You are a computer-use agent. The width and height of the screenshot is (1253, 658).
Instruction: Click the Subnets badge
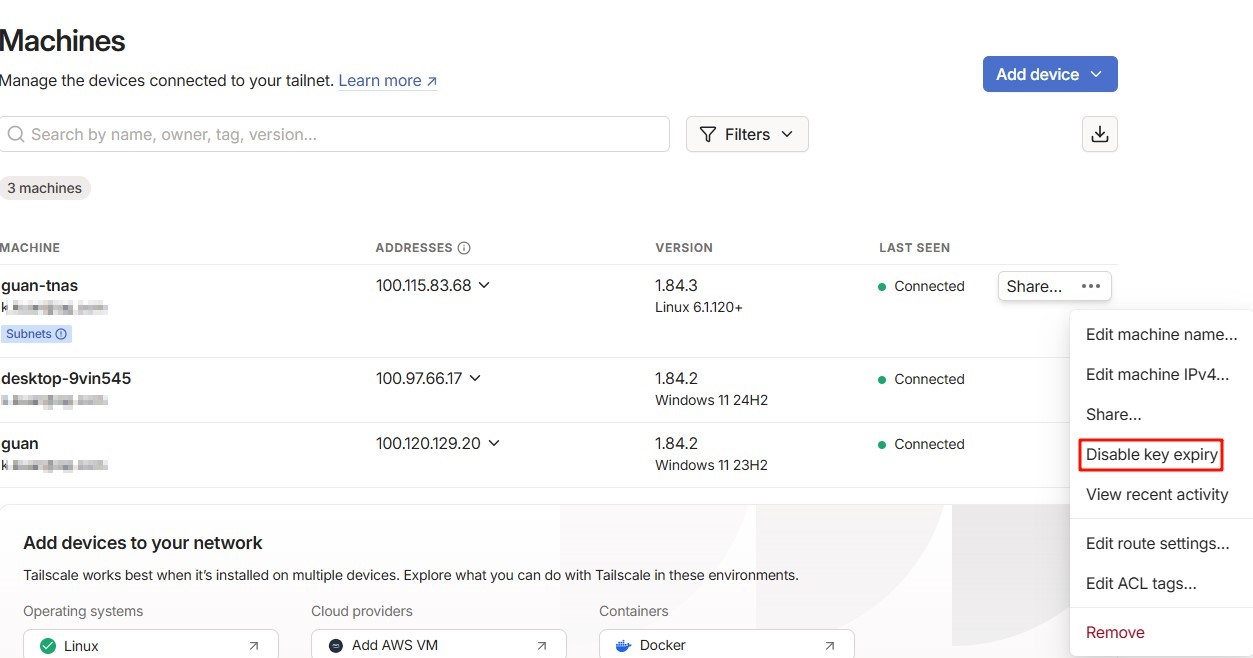pos(37,334)
